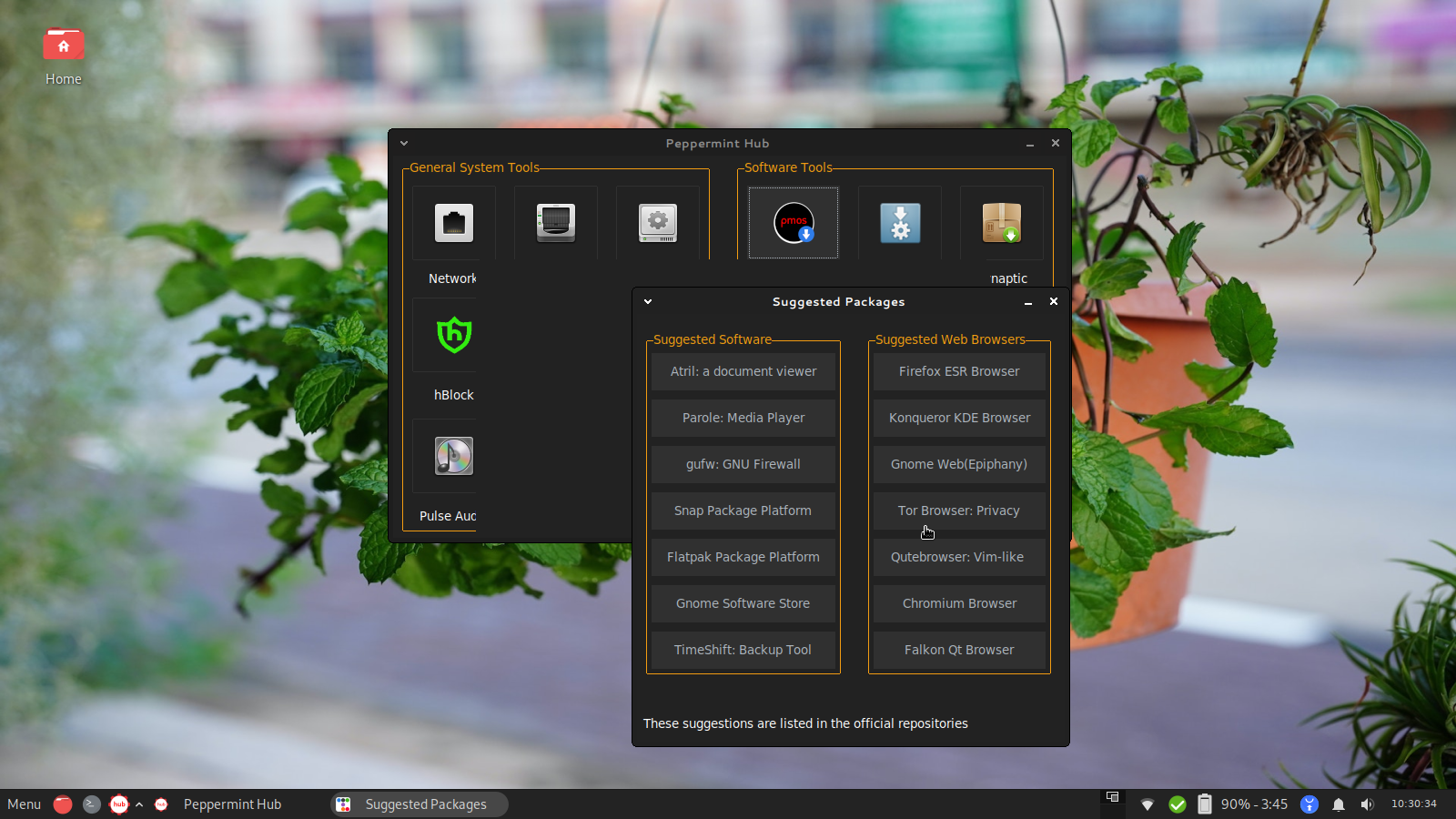Install Gnome Software Store
The height and width of the screenshot is (819, 1456).
[x=743, y=603]
